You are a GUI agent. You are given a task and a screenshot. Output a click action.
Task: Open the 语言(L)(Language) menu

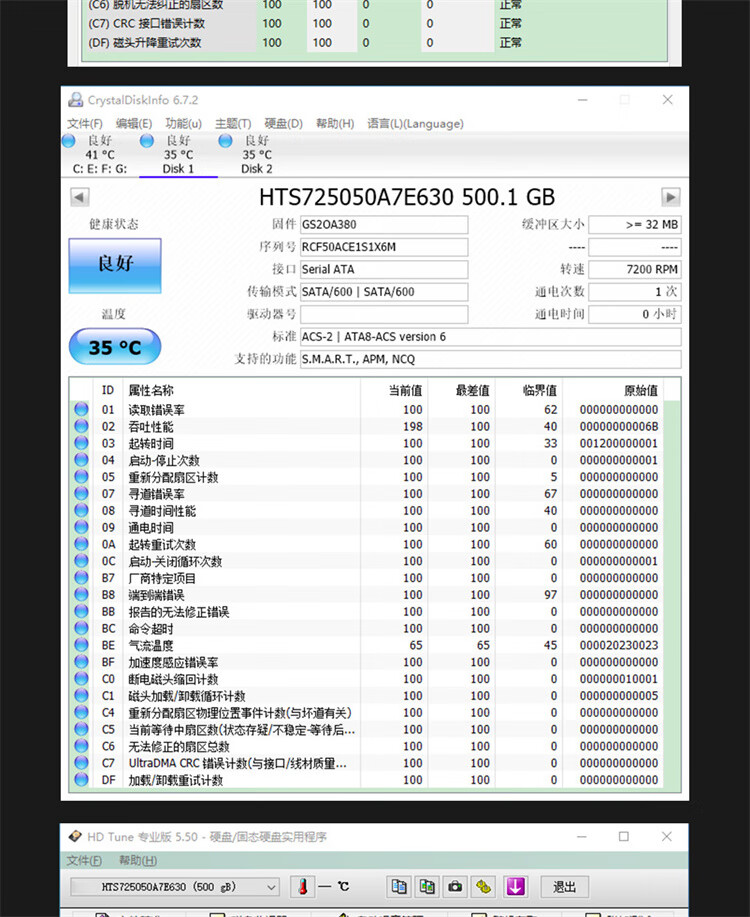click(415, 123)
